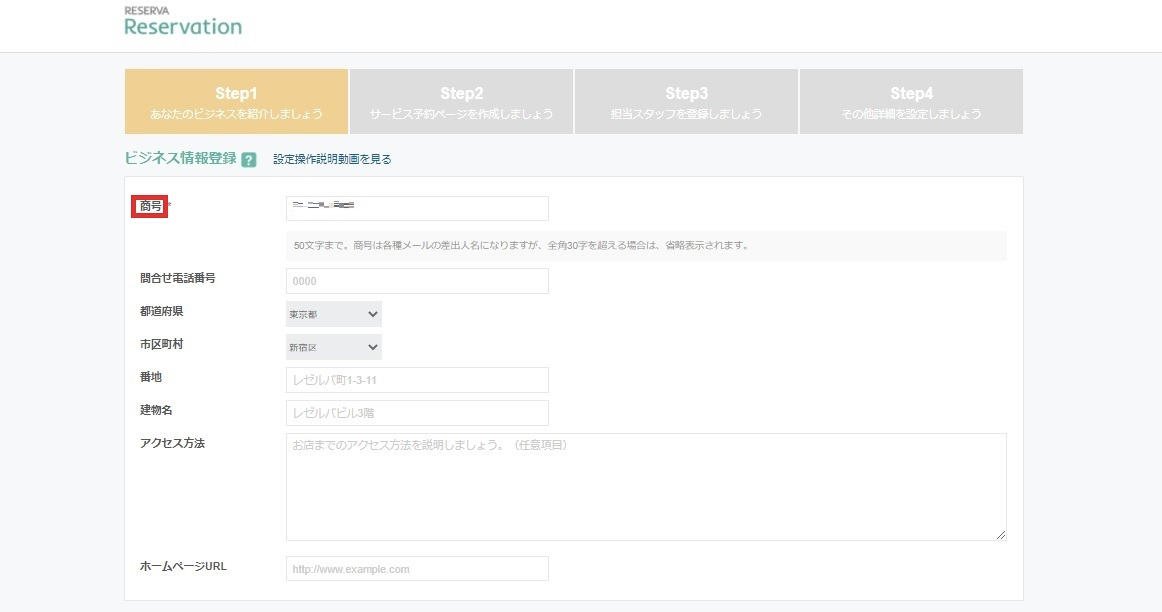Screen dimensions: 1162x612
Task: Go to Step2 service reservation page tab
Action: (x=461, y=102)
